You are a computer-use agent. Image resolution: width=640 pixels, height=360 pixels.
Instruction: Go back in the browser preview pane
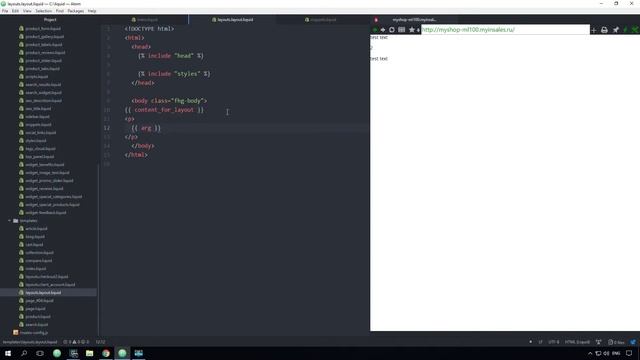[375, 30]
